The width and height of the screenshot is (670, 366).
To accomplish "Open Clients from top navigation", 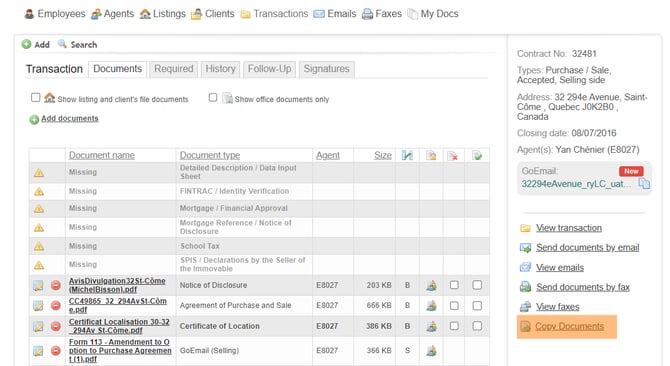I will 213,14.
